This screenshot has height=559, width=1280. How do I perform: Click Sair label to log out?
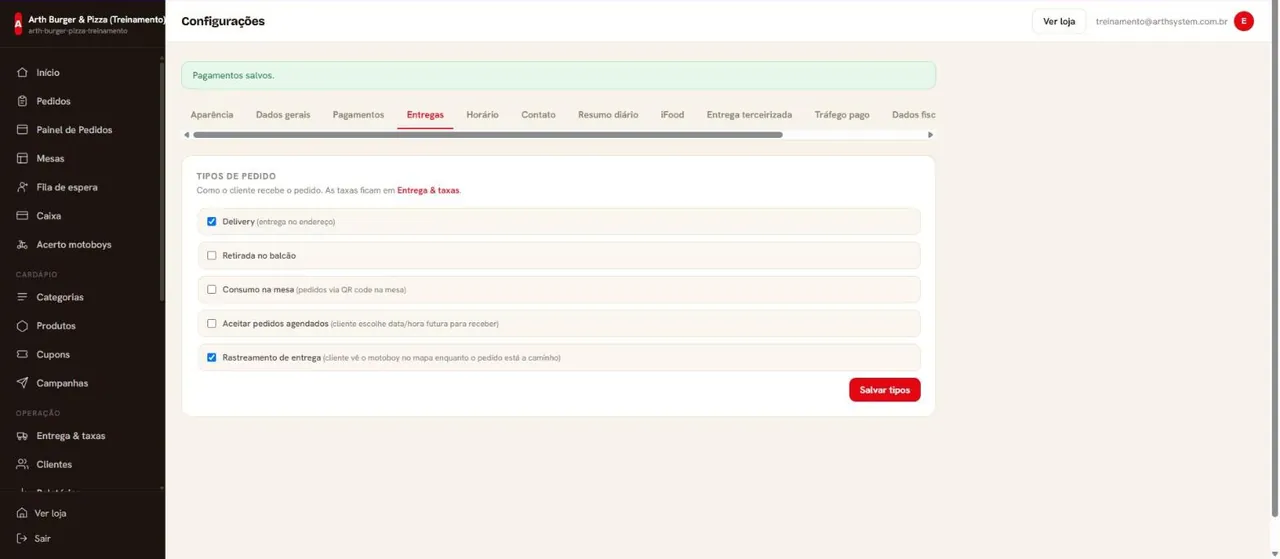pyautogui.click(x=42, y=539)
